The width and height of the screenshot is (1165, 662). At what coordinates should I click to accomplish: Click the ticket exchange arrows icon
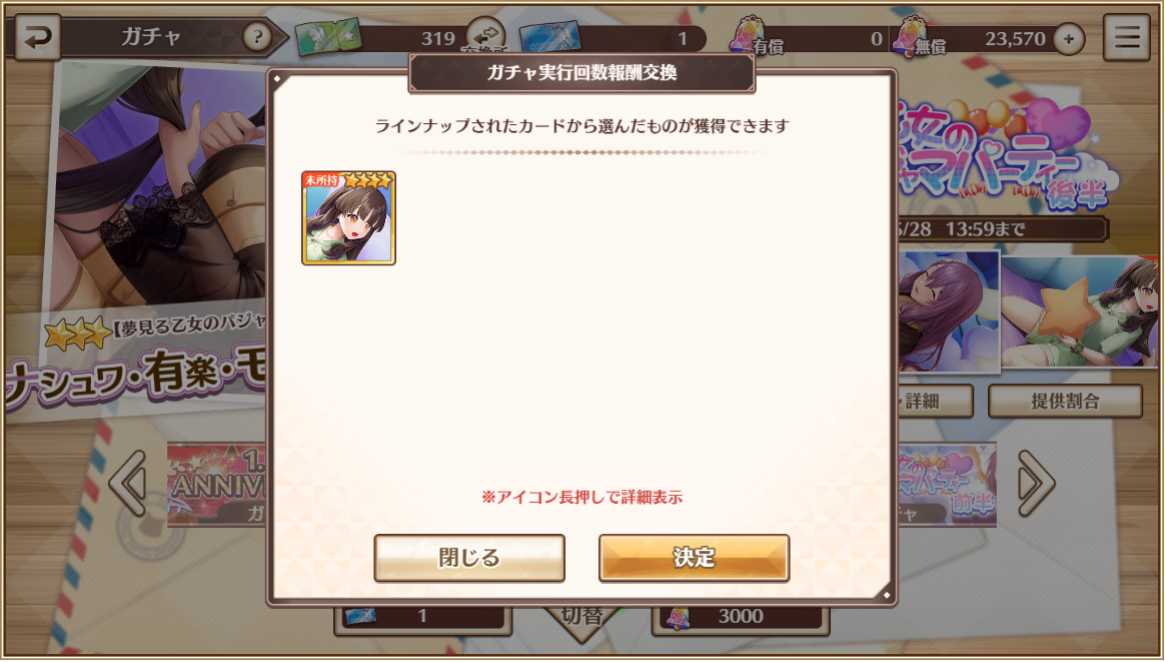(487, 34)
